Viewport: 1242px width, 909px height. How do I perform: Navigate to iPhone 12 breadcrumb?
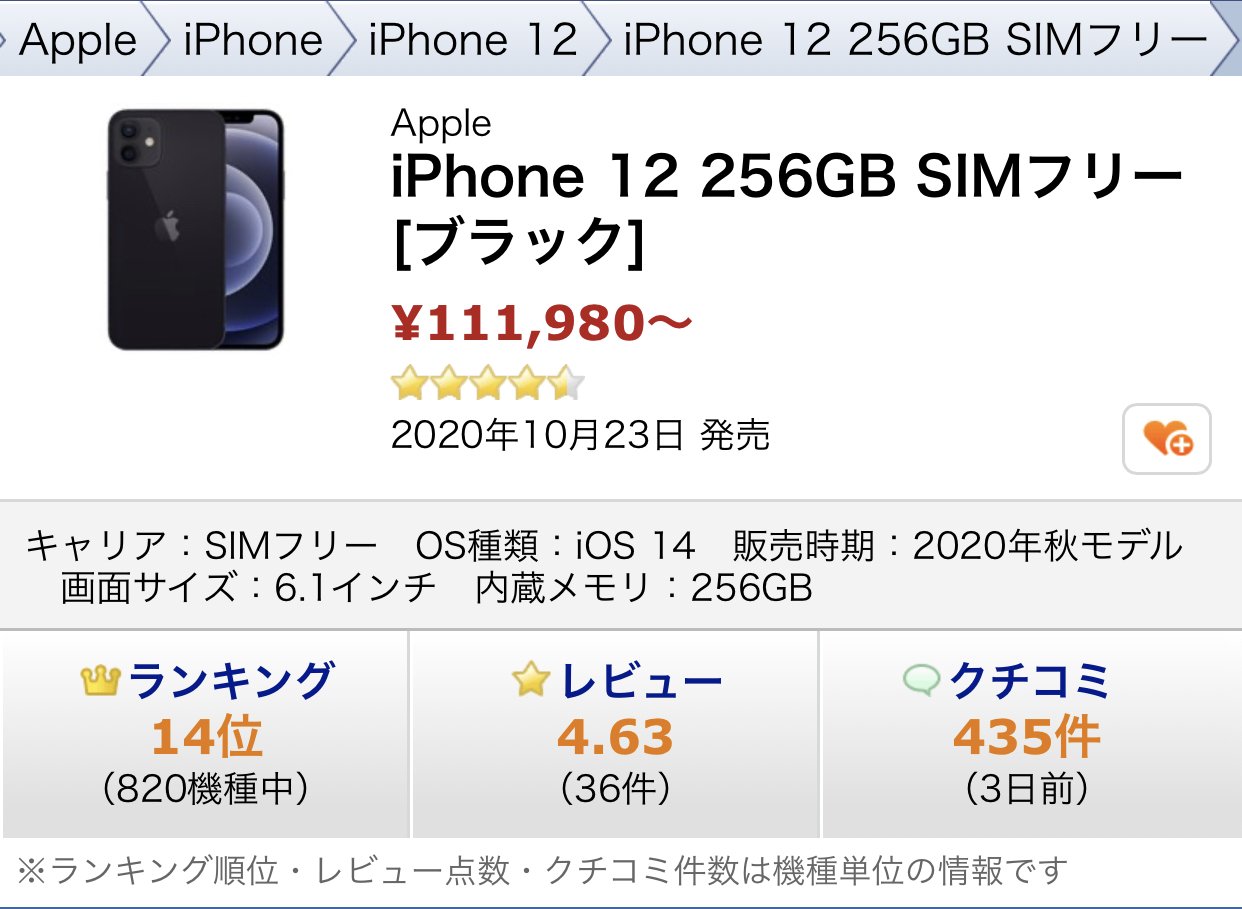(473, 40)
